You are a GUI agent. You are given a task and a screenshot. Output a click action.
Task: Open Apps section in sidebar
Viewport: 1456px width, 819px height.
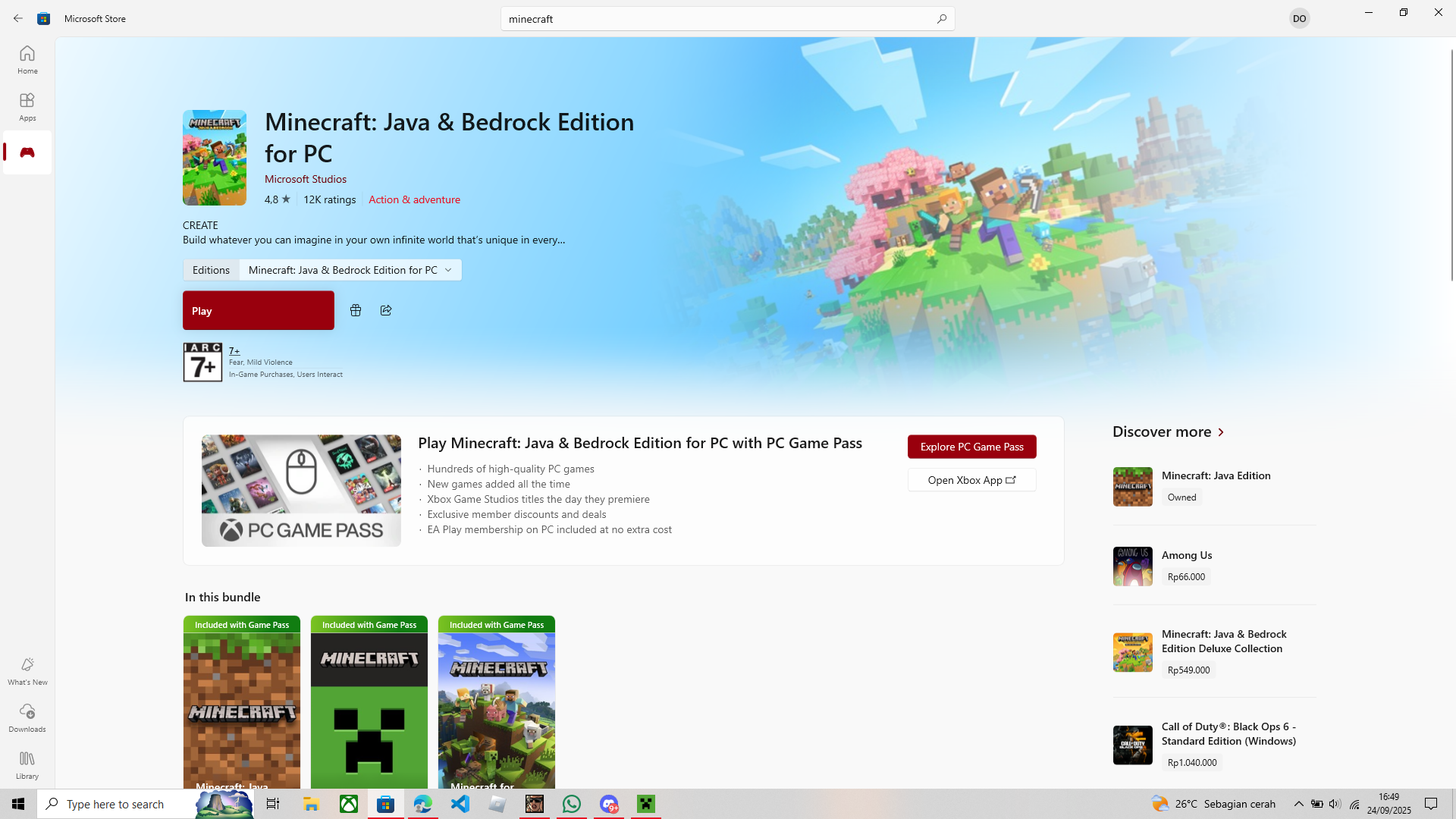tap(27, 107)
